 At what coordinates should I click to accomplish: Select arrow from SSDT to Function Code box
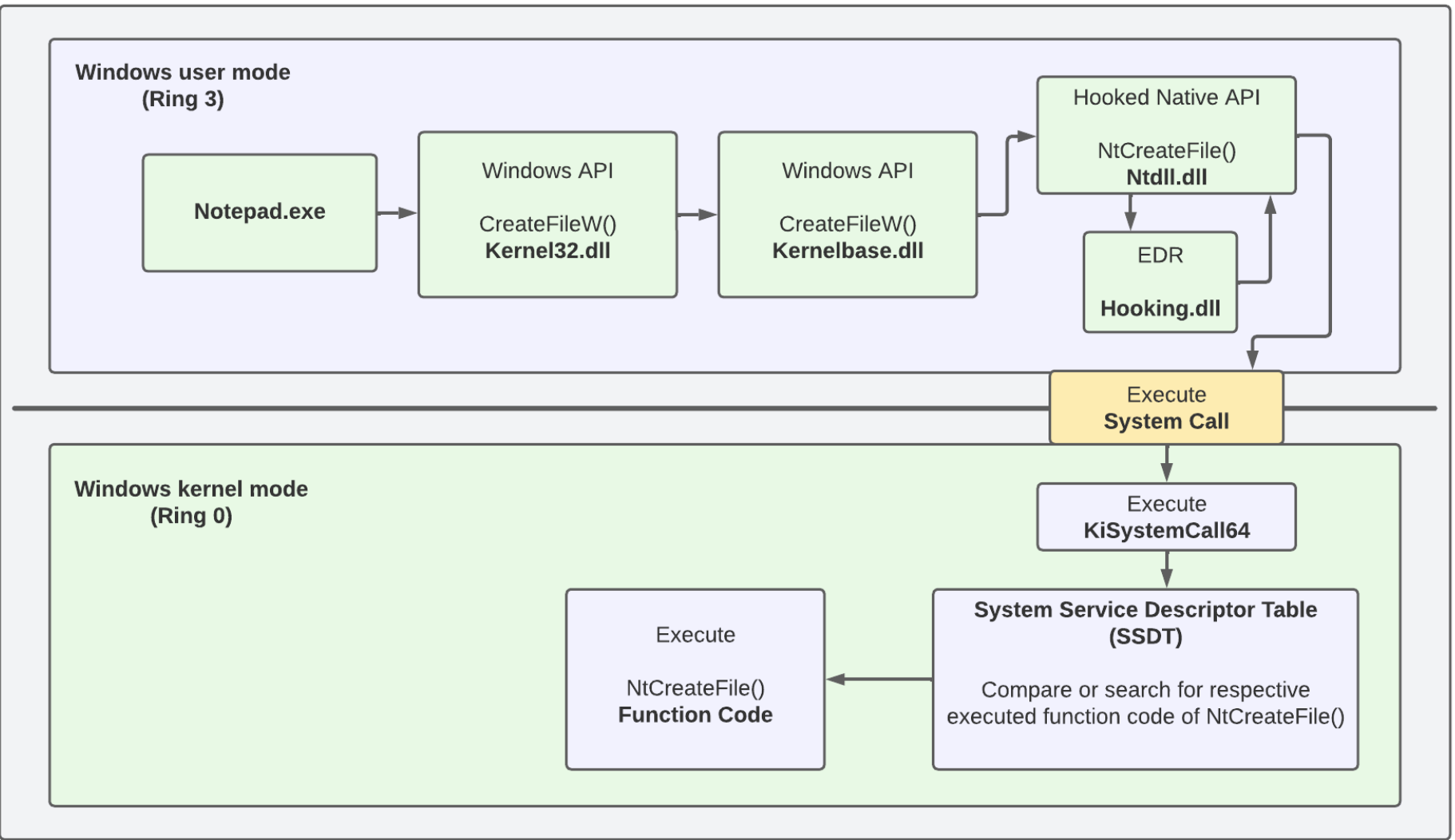click(878, 680)
